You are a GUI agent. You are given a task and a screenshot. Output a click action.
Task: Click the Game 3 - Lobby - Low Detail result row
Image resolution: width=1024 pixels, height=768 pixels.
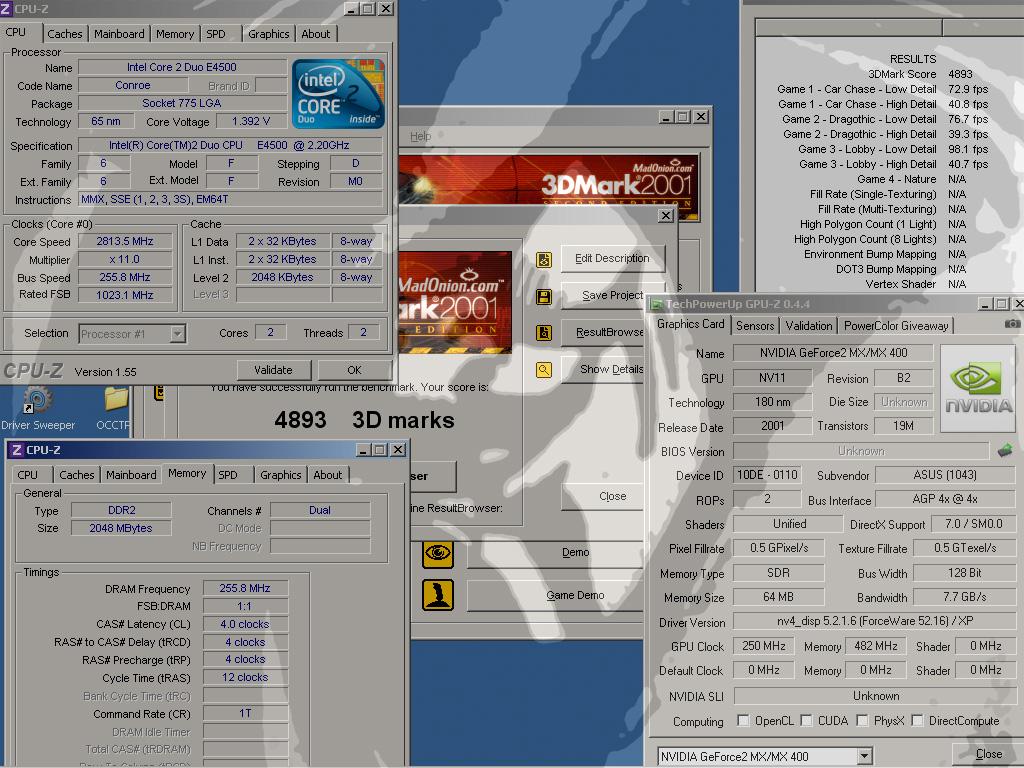tap(891, 149)
